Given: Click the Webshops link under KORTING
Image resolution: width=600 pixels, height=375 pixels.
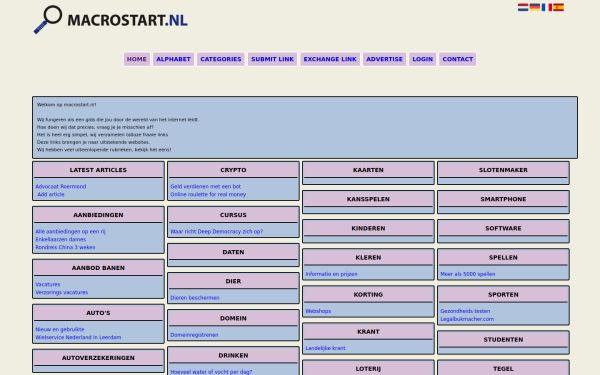Looking at the screenshot, I should coord(318,311).
